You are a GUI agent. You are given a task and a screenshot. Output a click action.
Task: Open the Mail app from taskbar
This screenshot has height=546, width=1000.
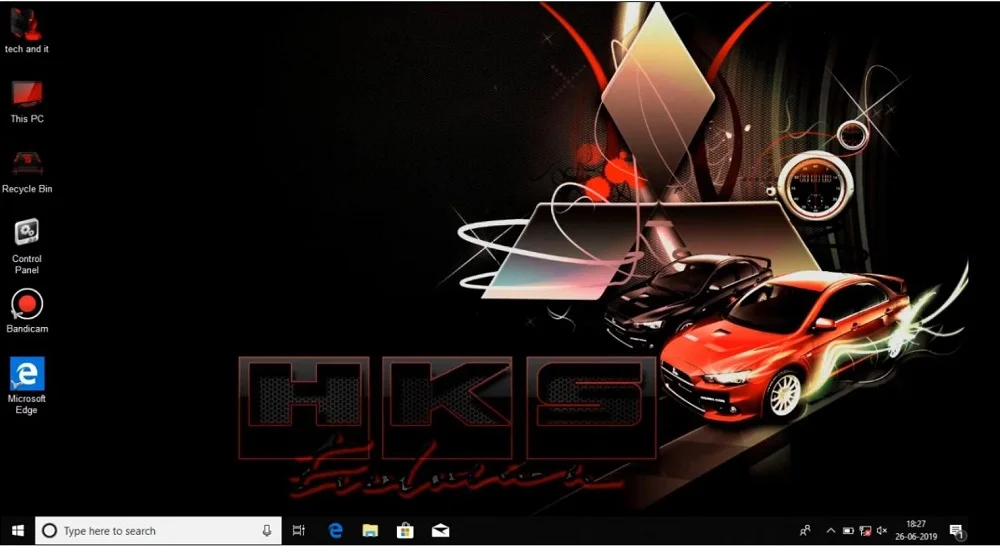click(440, 531)
